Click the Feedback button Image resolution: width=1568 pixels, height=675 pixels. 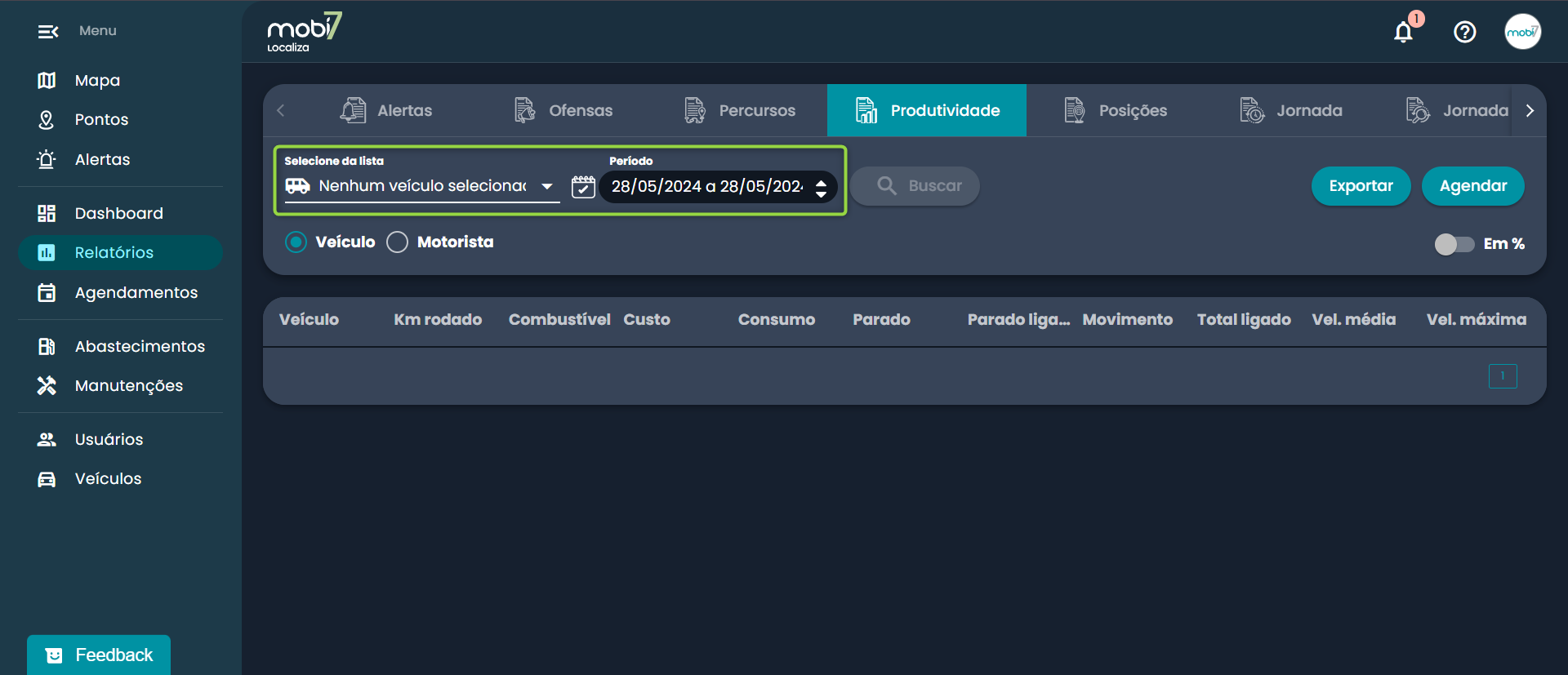[x=99, y=655]
